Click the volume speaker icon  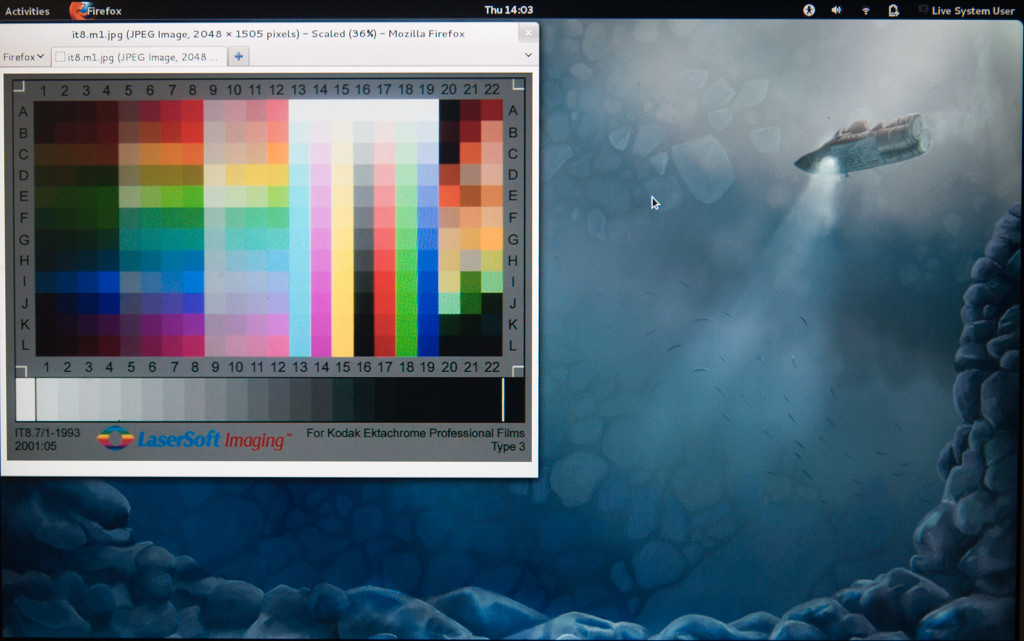click(x=836, y=10)
